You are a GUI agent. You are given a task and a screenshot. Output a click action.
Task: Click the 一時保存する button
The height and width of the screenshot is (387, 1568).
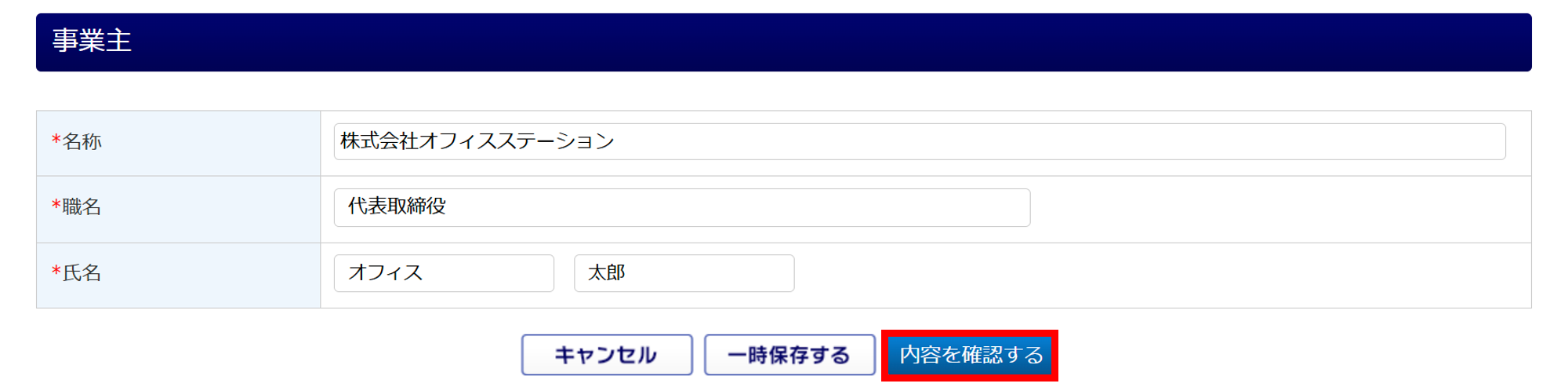[x=789, y=355]
